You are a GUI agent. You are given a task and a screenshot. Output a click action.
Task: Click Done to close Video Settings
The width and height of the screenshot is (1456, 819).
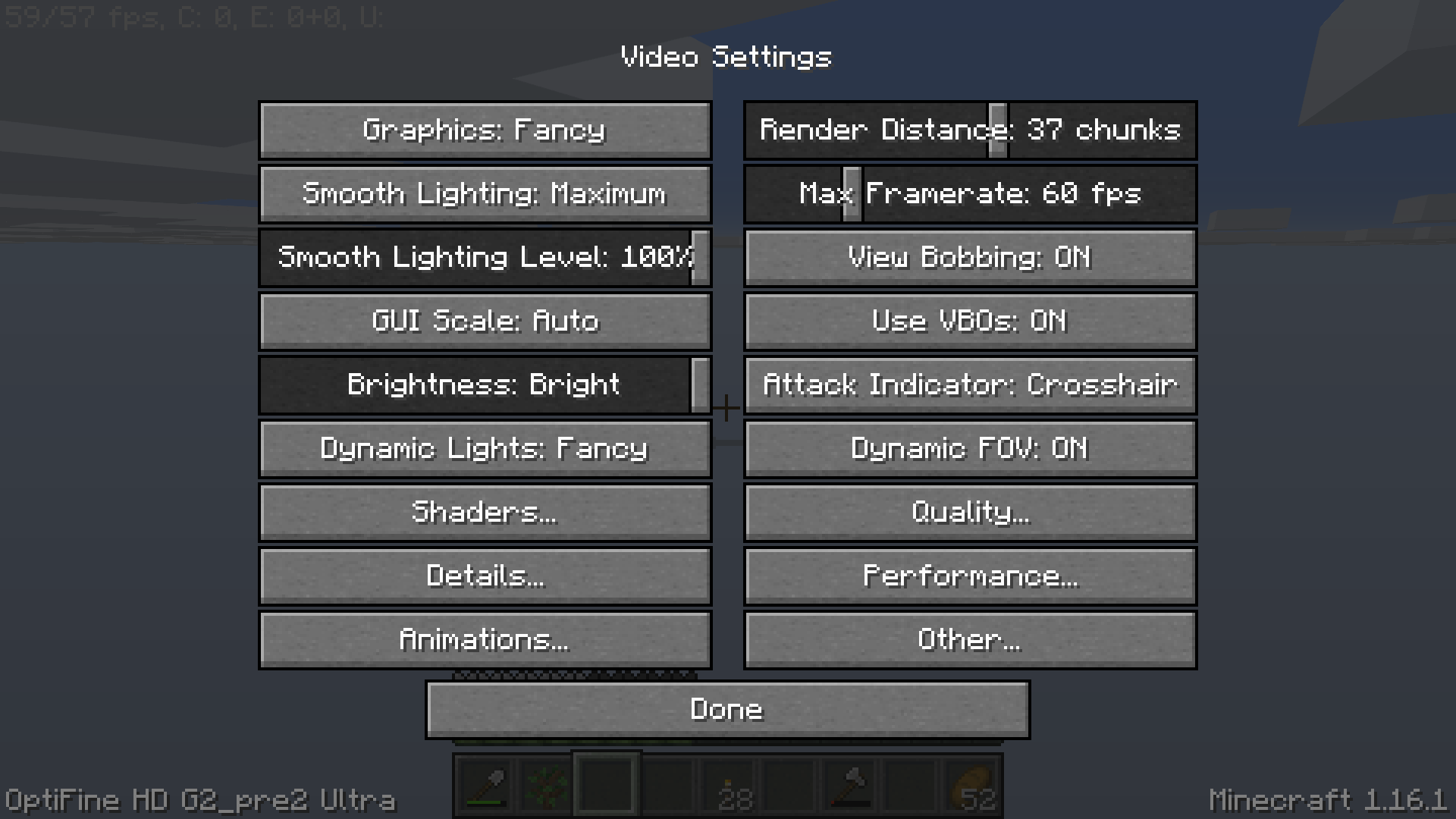coord(728,710)
